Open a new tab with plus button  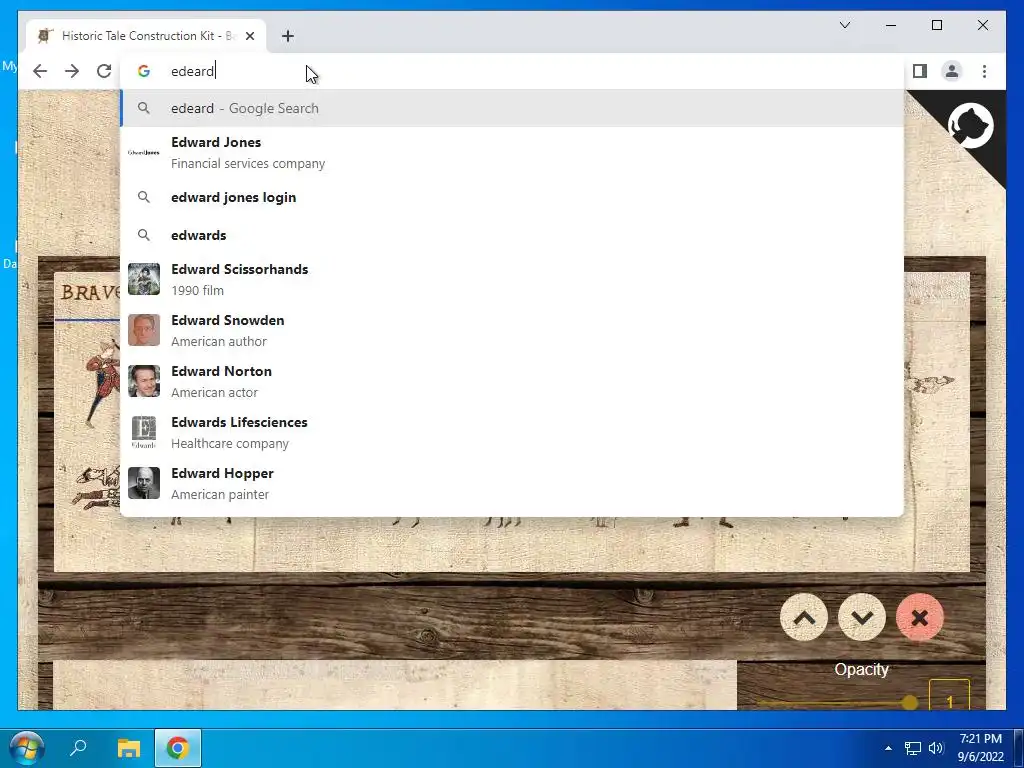click(x=288, y=36)
